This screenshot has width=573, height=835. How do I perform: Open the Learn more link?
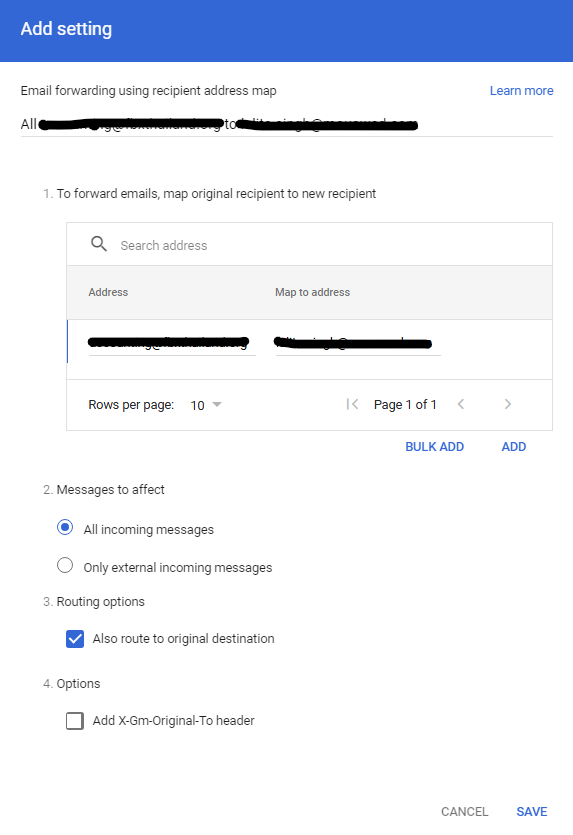(x=521, y=91)
